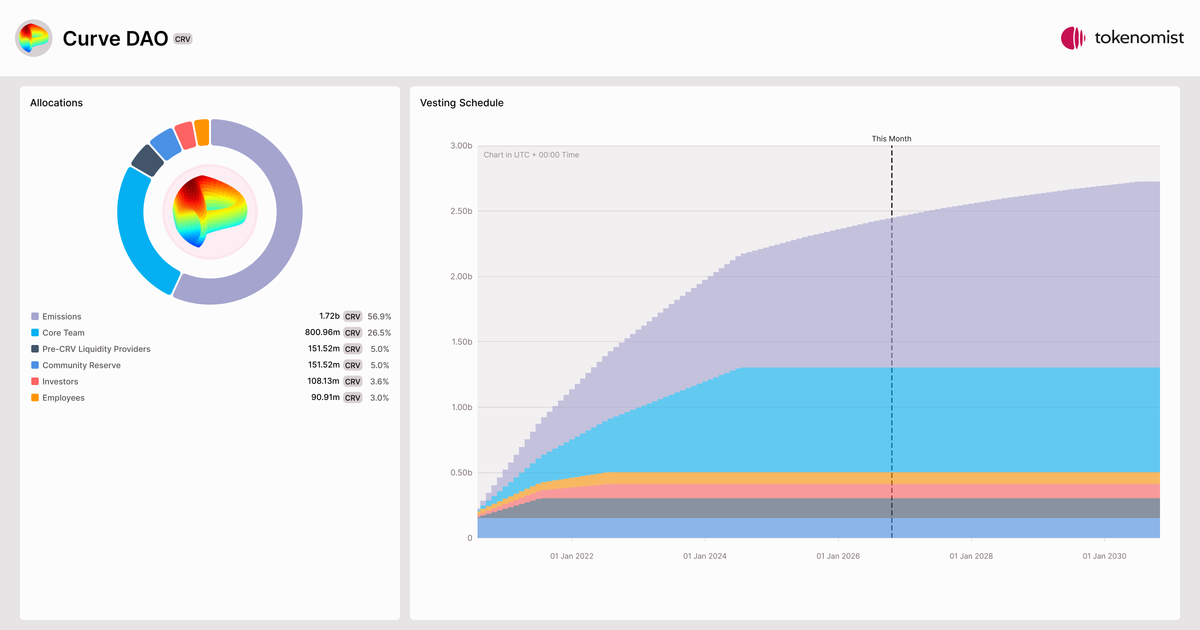Click the "Allocations" panel heading
Image resolution: width=1200 pixels, height=630 pixels.
pos(57,103)
